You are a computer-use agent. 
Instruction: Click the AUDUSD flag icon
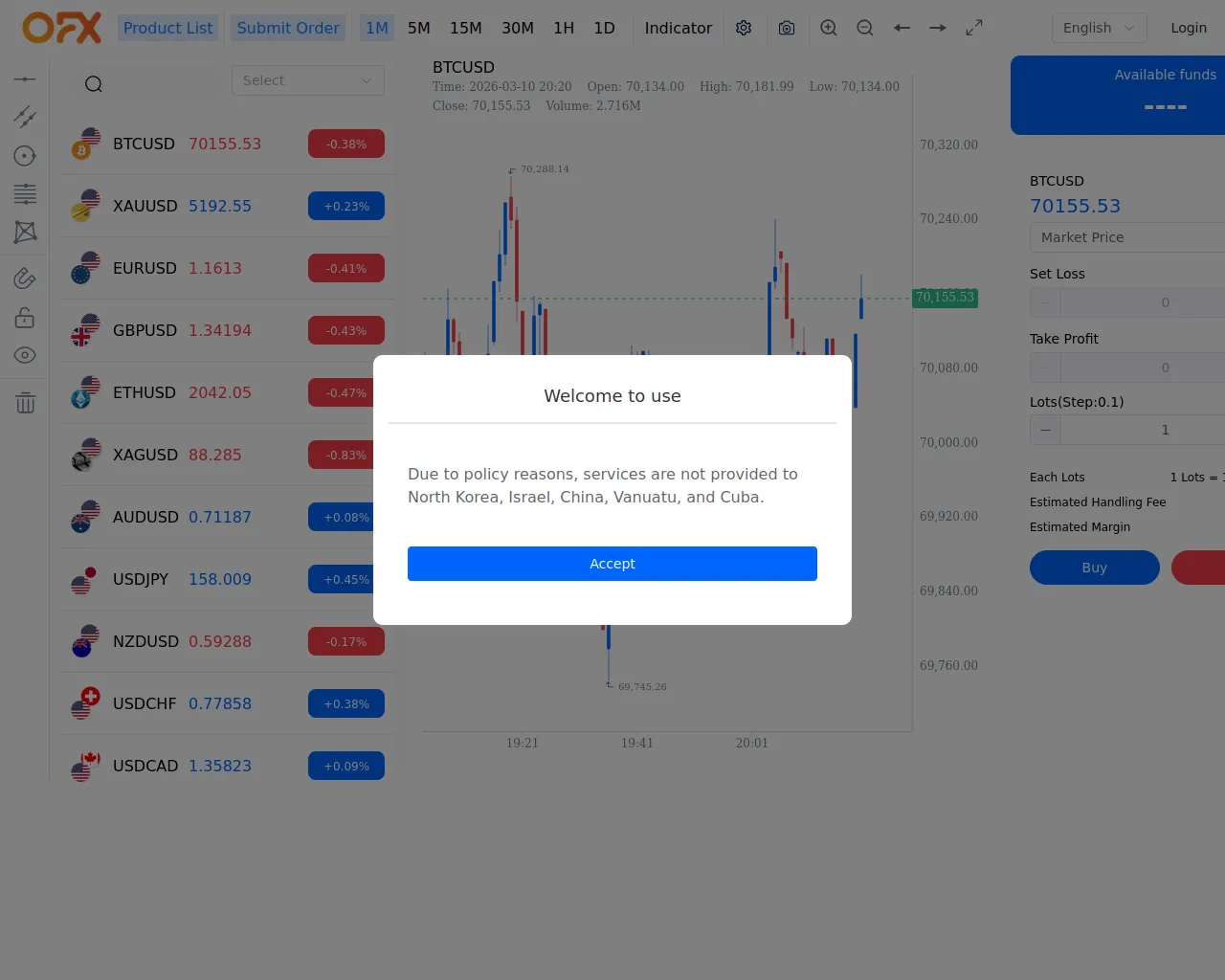point(86,517)
